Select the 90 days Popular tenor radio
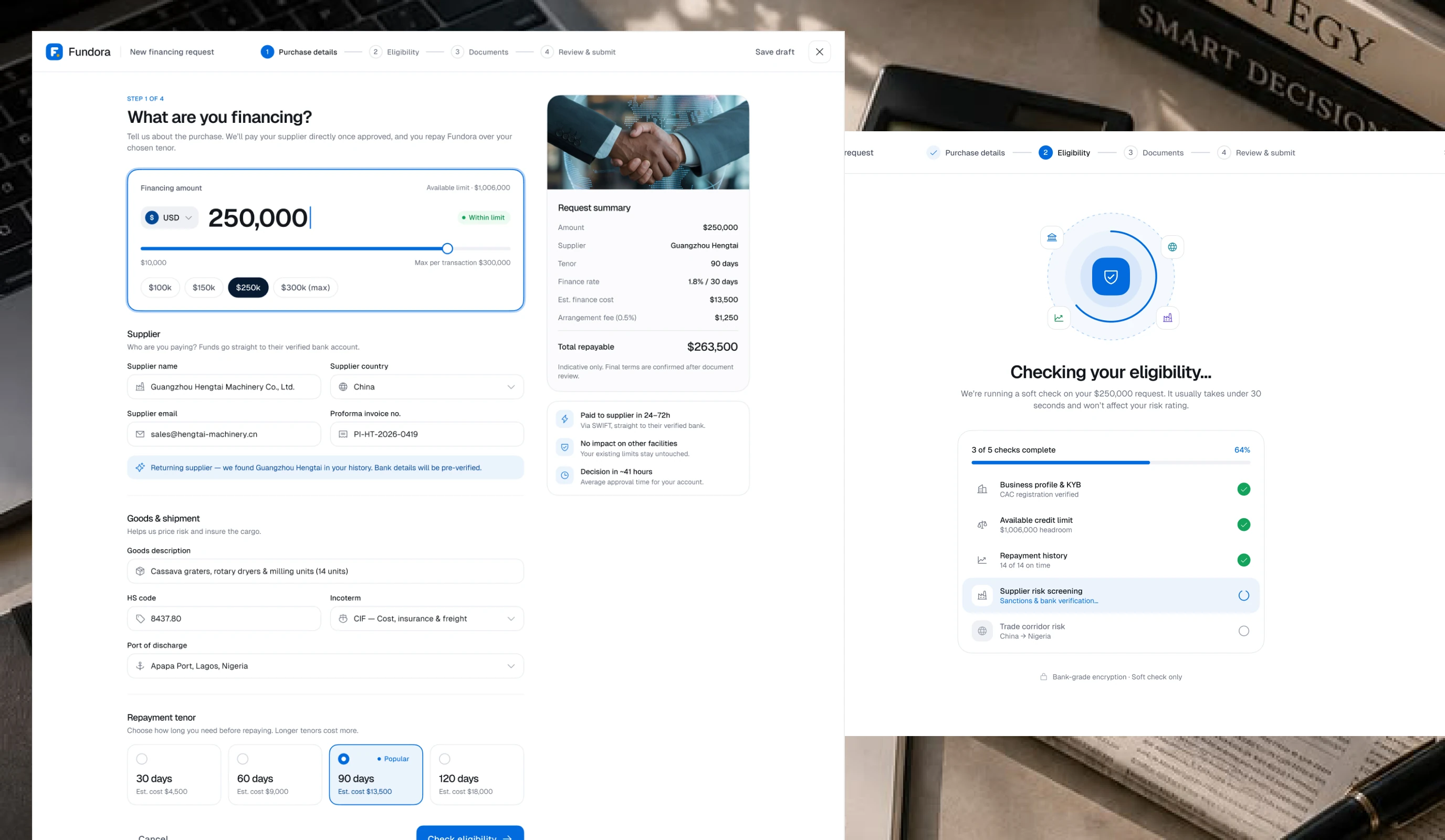The width and height of the screenshot is (1445, 840). coord(343,759)
